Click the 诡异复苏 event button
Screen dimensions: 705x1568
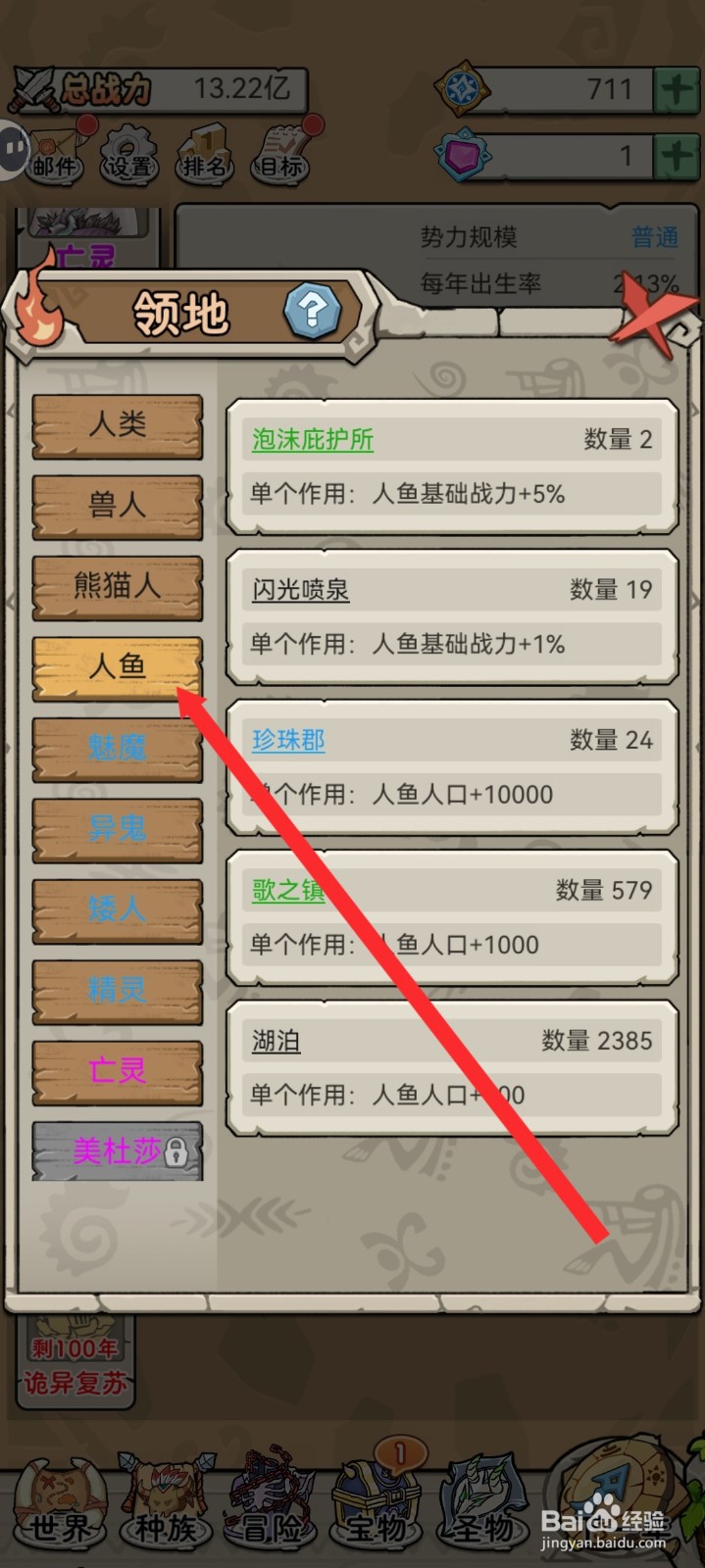[76, 1366]
